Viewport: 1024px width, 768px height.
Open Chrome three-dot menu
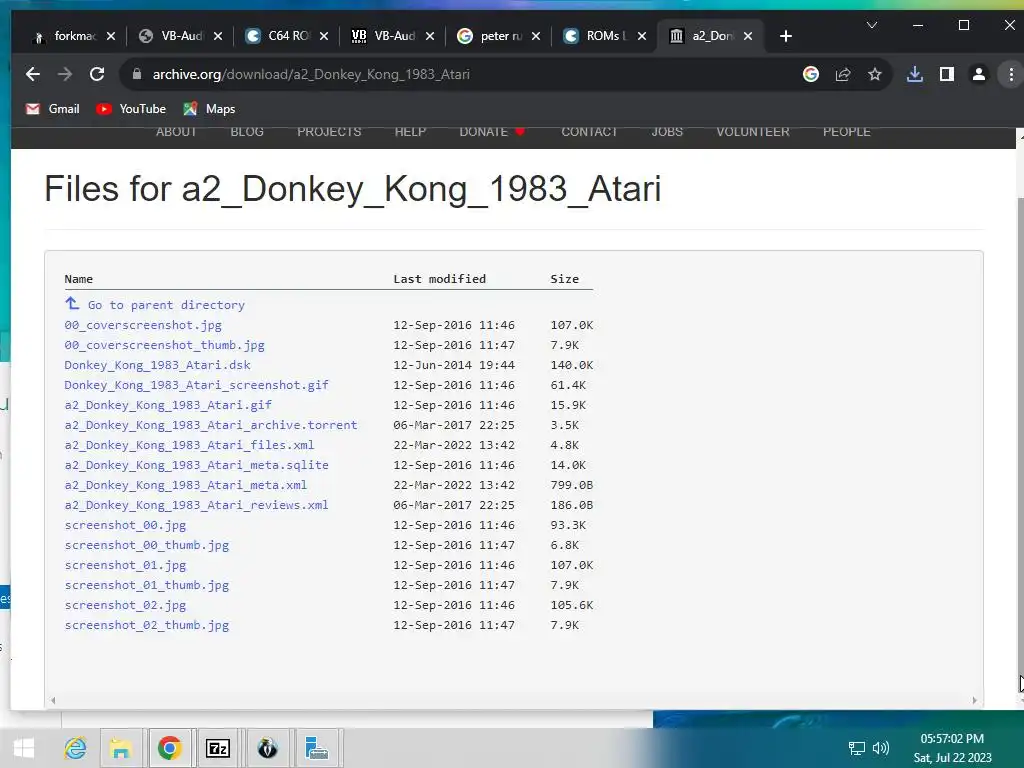(1011, 74)
